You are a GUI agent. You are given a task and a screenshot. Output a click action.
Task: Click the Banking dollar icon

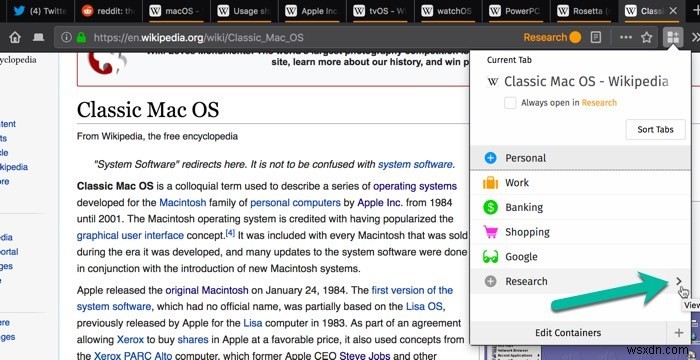490,207
